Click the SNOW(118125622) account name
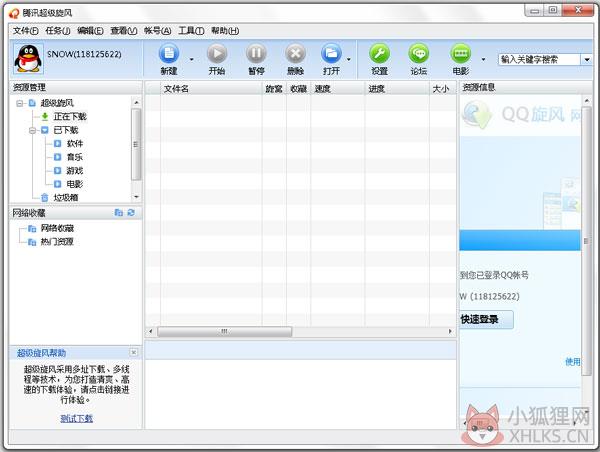Image resolution: width=600 pixels, height=452 pixels. tap(84, 54)
